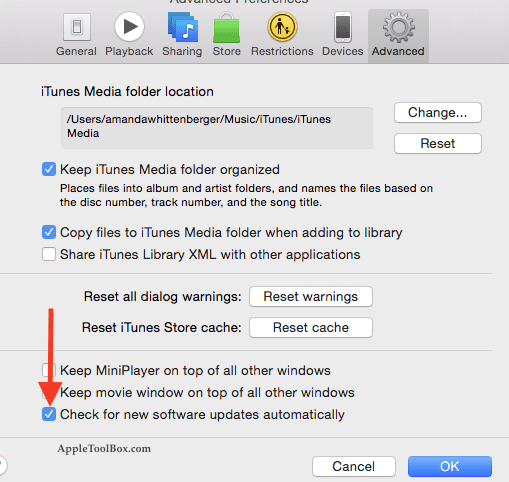Open the Devices preferences pane
Image resolution: width=509 pixels, height=482 pixels.
(x=343, y=34)
